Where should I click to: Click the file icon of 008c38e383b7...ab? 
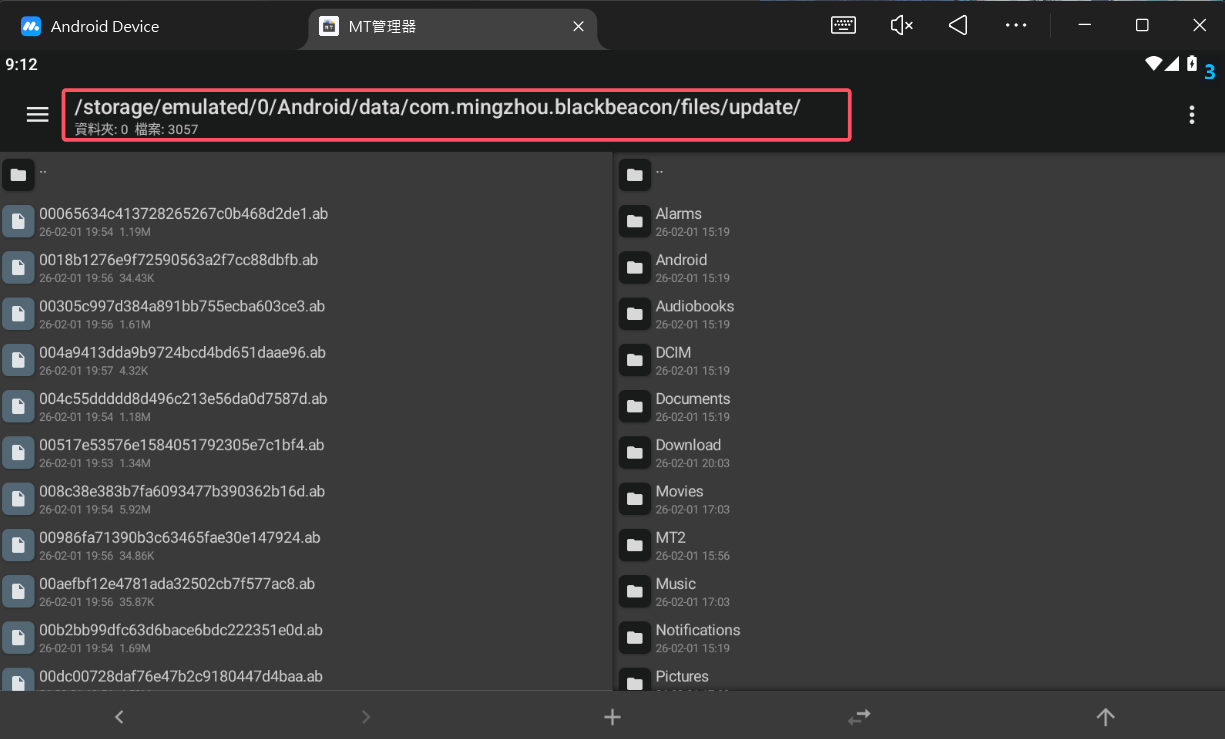(17, 499)
